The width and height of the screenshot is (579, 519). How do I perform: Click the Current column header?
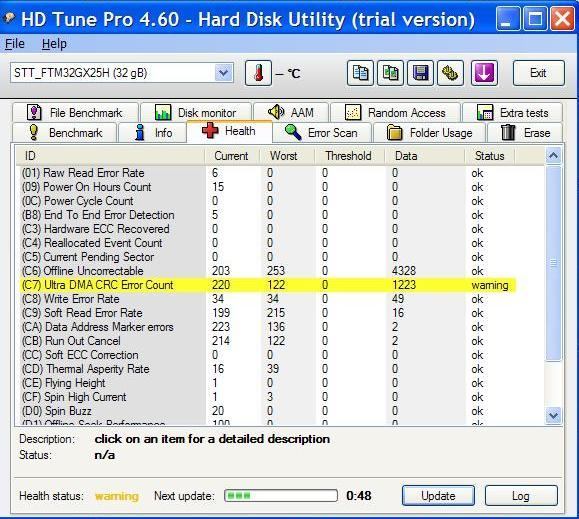point(232,156)
